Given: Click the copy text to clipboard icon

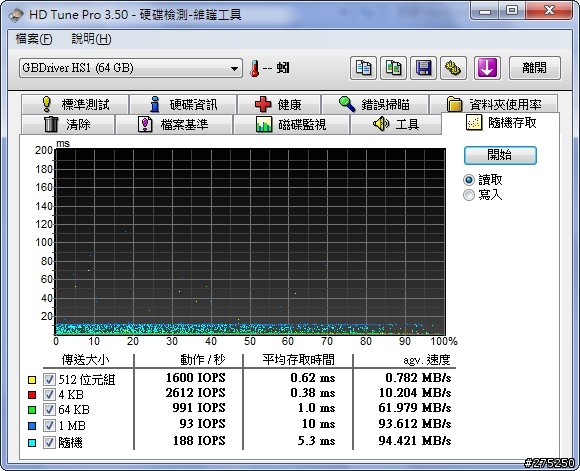Looking at the screenshot, I should [363, 68].
